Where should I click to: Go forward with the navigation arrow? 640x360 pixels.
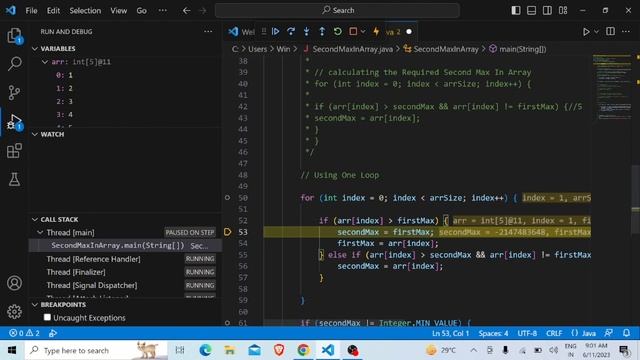(203, 10)
